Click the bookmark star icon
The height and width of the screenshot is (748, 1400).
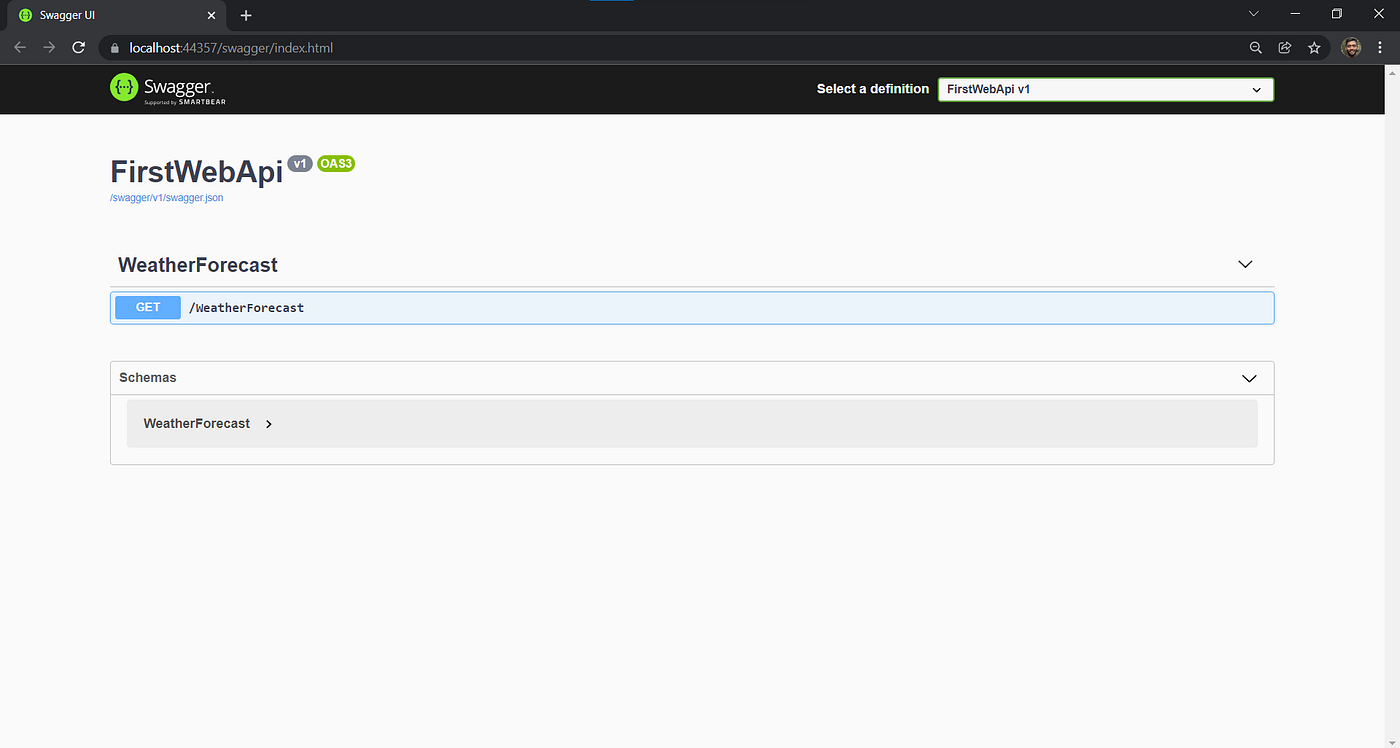[x=1313, y=47]
